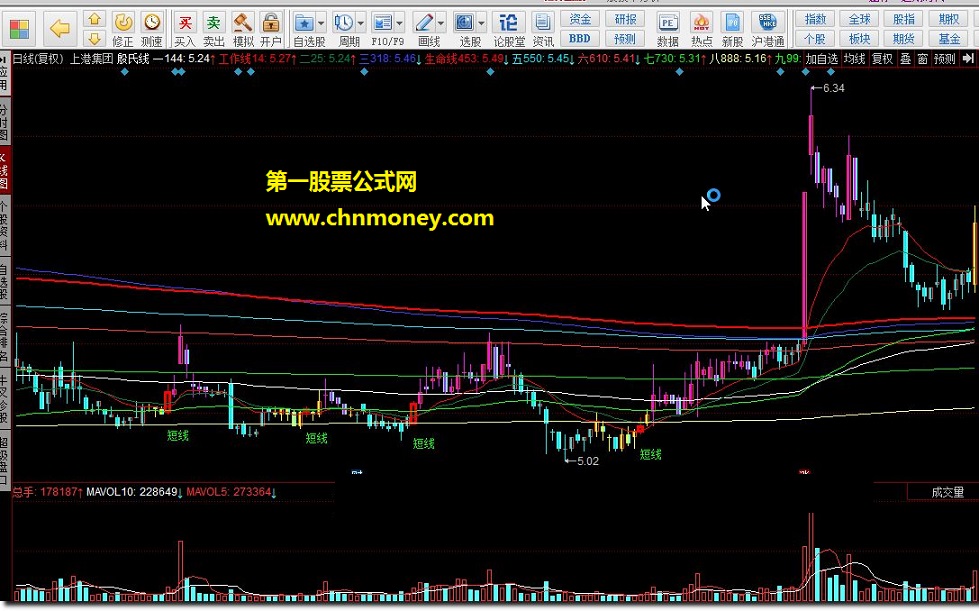979x611 pixels.
Task: Switch to K线图 sidebar tab
Action: click(4, 170)
